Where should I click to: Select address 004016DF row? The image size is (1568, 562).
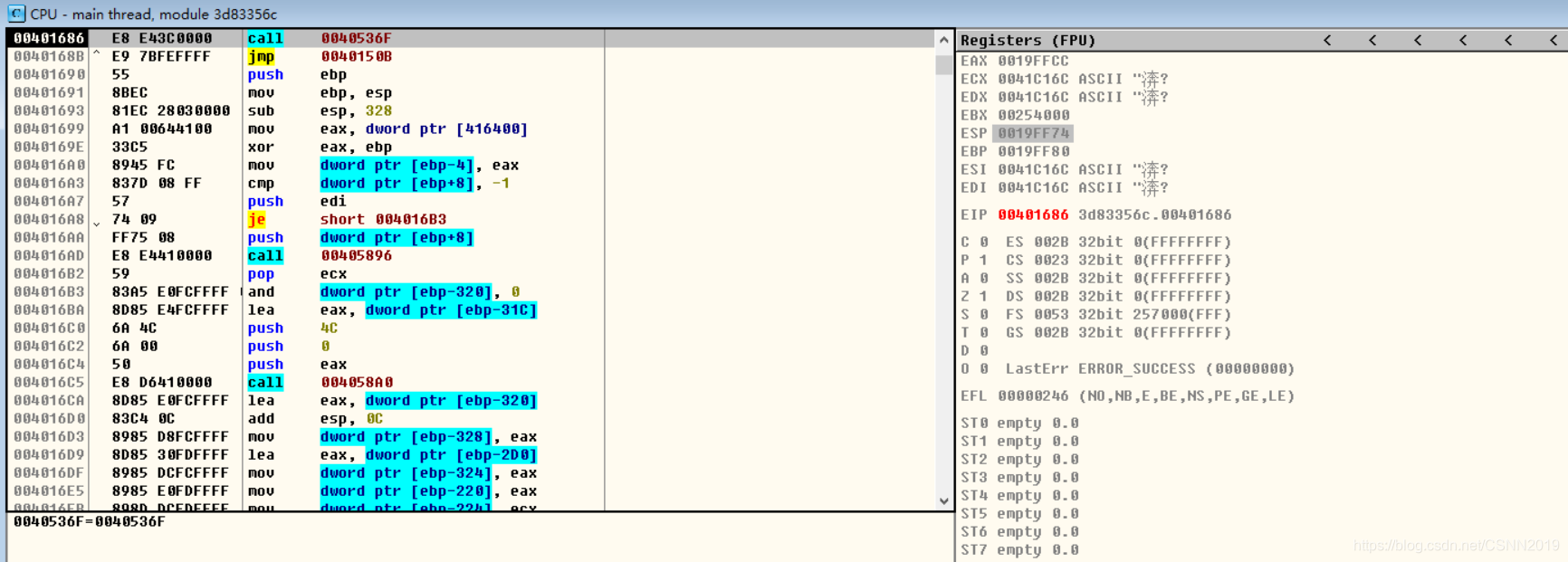pyautogui.click(x=49, y=472)
